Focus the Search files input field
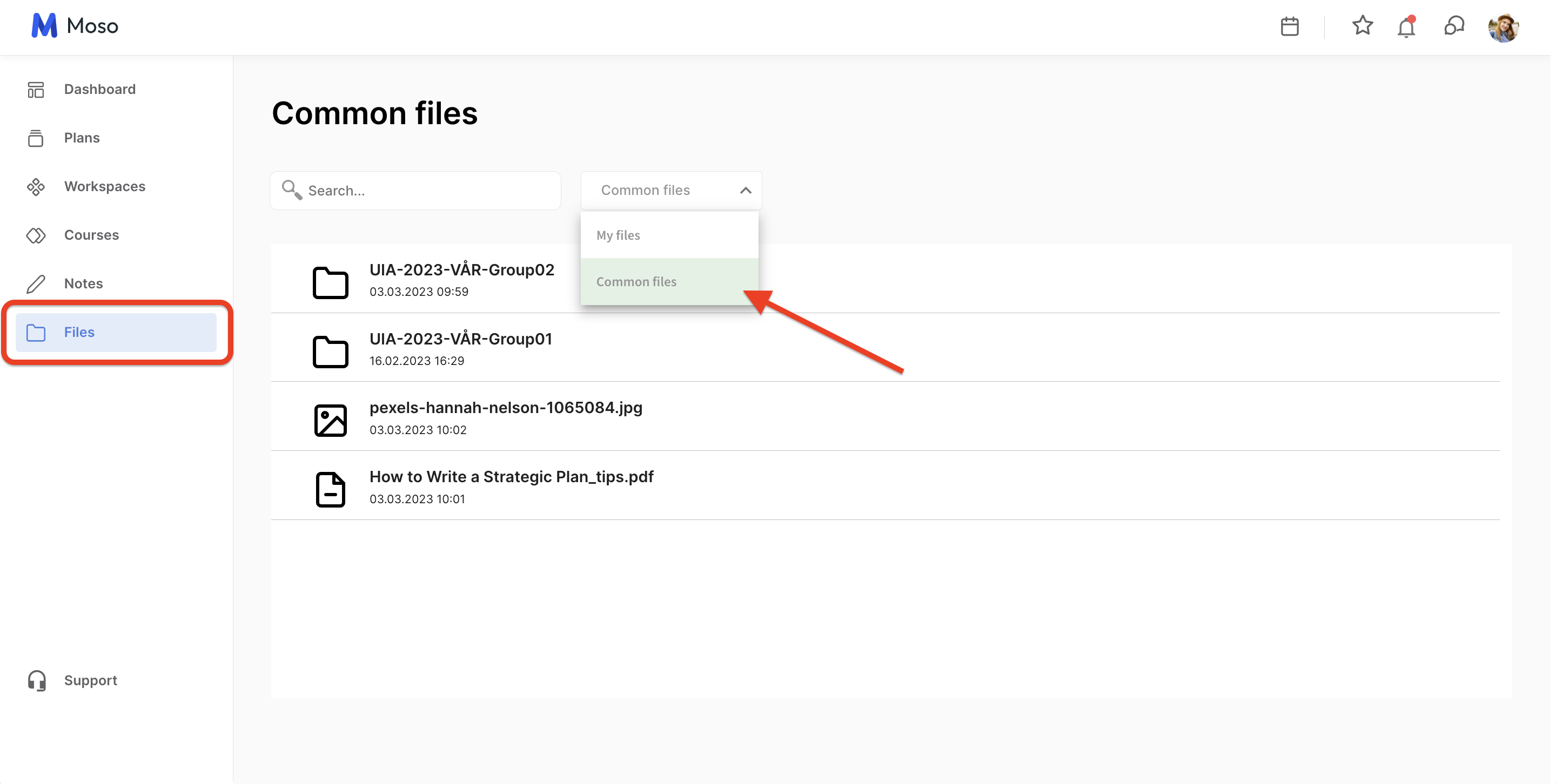 click(429, 191)
